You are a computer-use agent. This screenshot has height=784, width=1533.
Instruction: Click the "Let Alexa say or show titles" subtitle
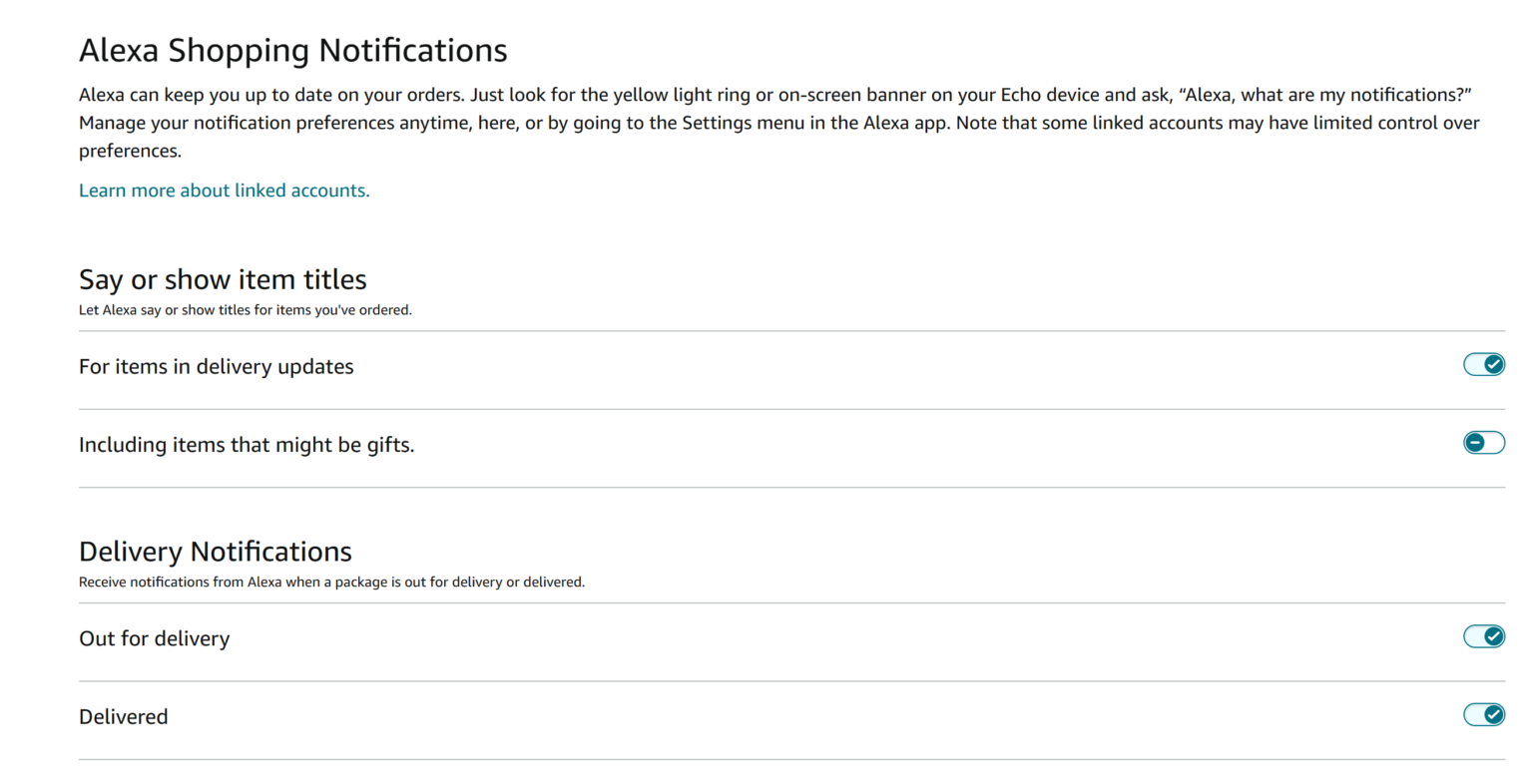point(245,310)
